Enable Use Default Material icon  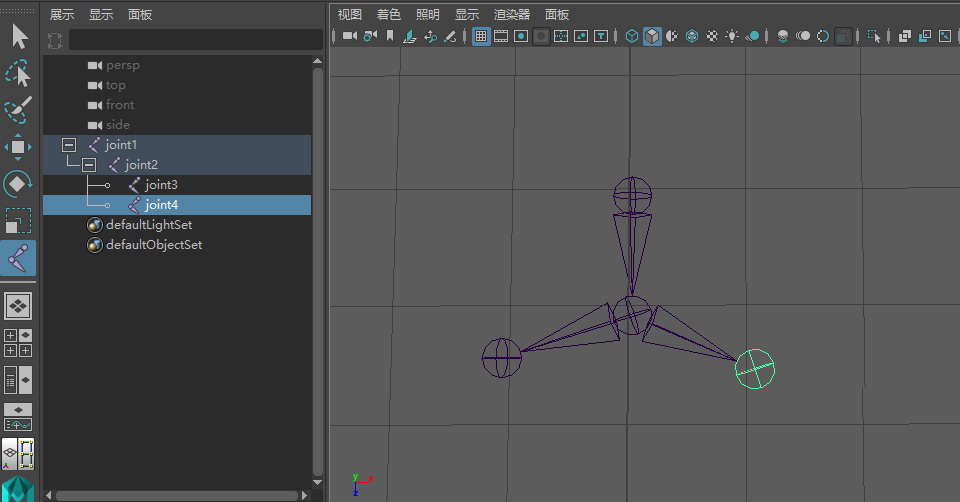tap(672, 36)
